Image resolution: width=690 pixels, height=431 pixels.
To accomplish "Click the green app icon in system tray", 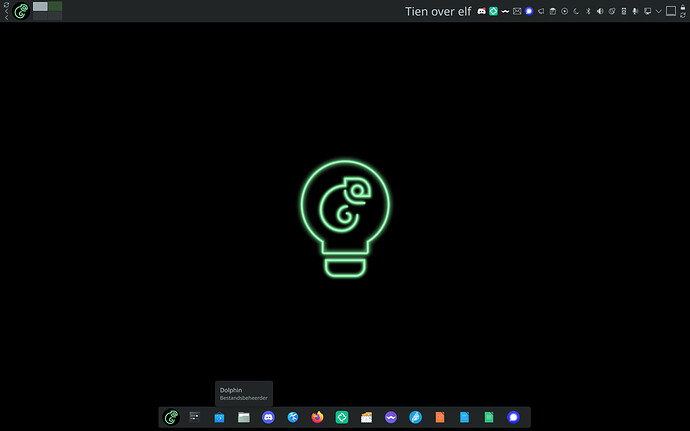I will pos(493,11).
